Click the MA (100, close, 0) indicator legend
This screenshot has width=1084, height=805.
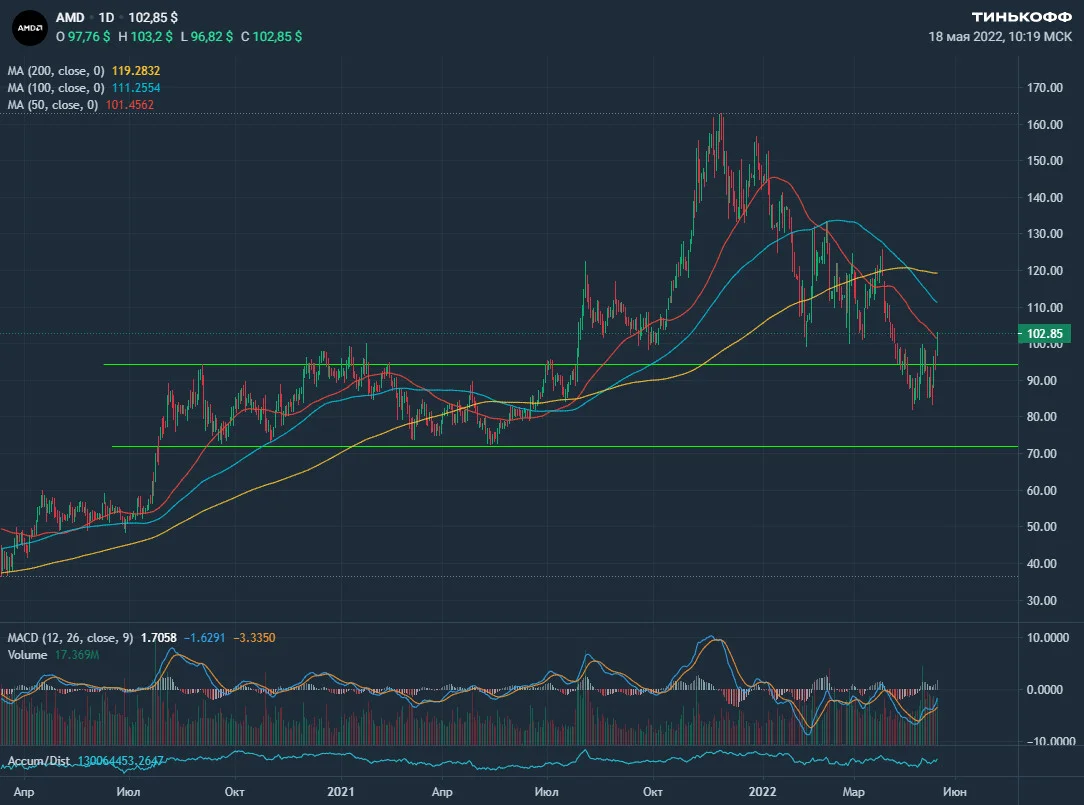coord(56,88)
